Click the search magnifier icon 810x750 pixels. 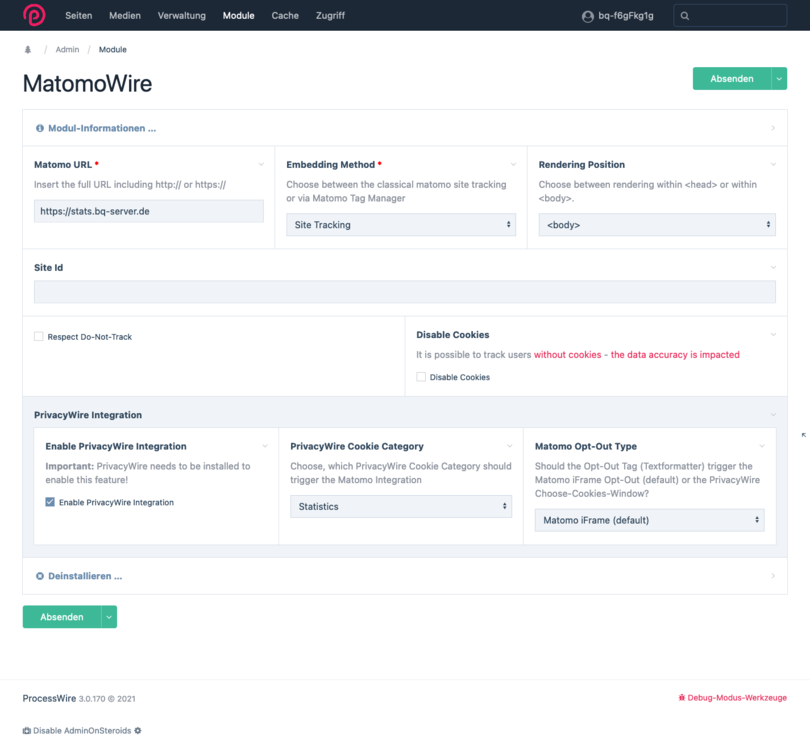pyautogui.click(x=685, y=16)
